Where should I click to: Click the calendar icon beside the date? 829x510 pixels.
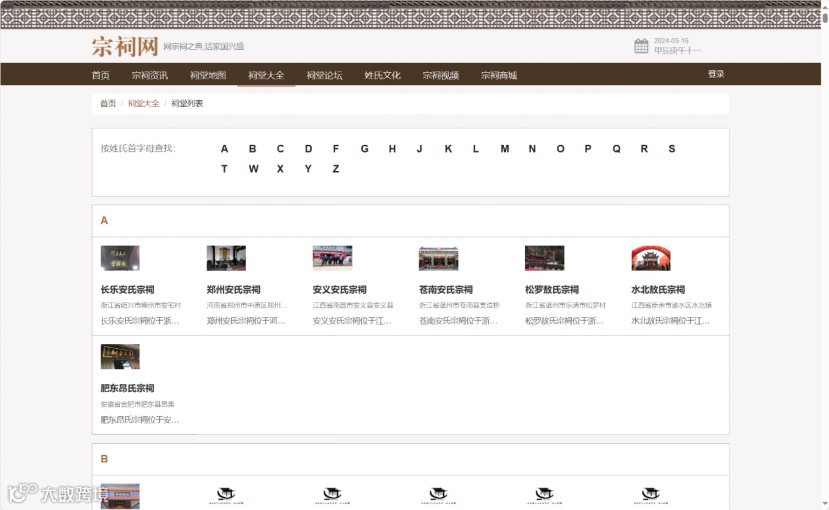point(641,46)
